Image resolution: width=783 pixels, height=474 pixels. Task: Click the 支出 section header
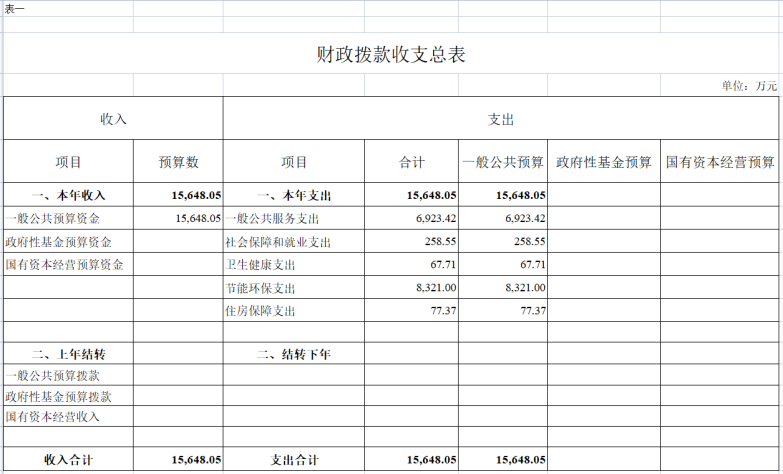[x=501, y=119]
